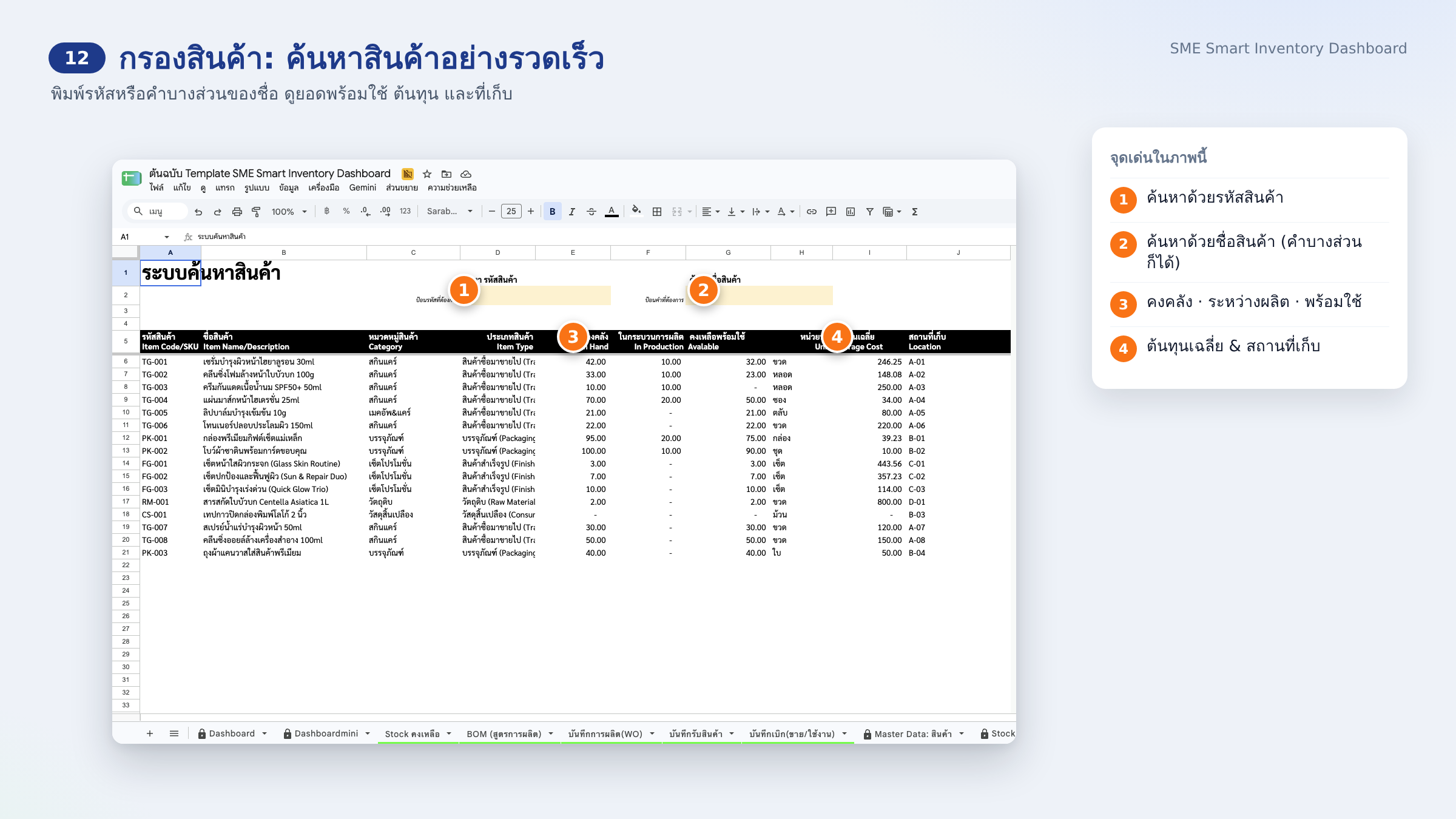Screen dimensions: 1456x819
Task: Open the vertical align dropdown
Action: tap(736, 211)
